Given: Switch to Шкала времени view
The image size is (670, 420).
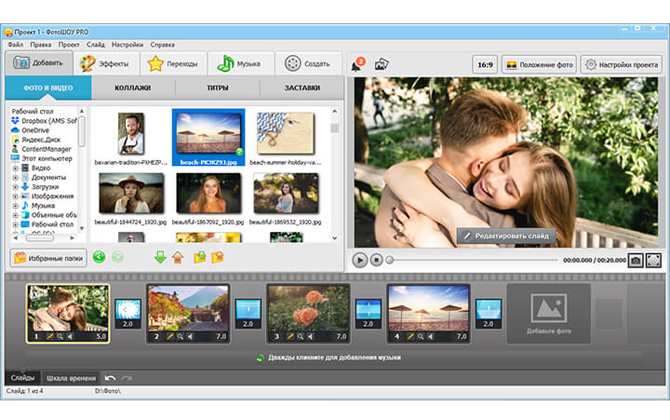Looking at the screenshot, I should [x=71, y=378].
